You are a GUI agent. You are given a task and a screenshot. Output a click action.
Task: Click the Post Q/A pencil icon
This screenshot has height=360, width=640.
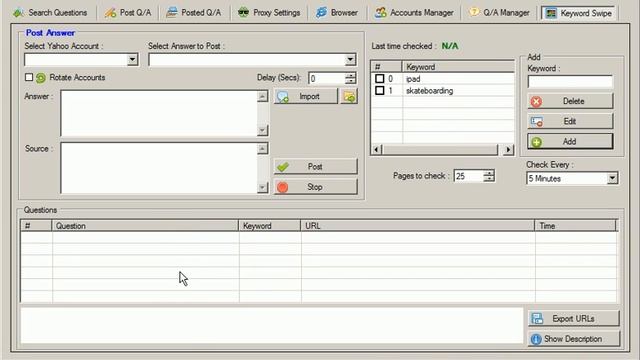[x=110, y=13]
